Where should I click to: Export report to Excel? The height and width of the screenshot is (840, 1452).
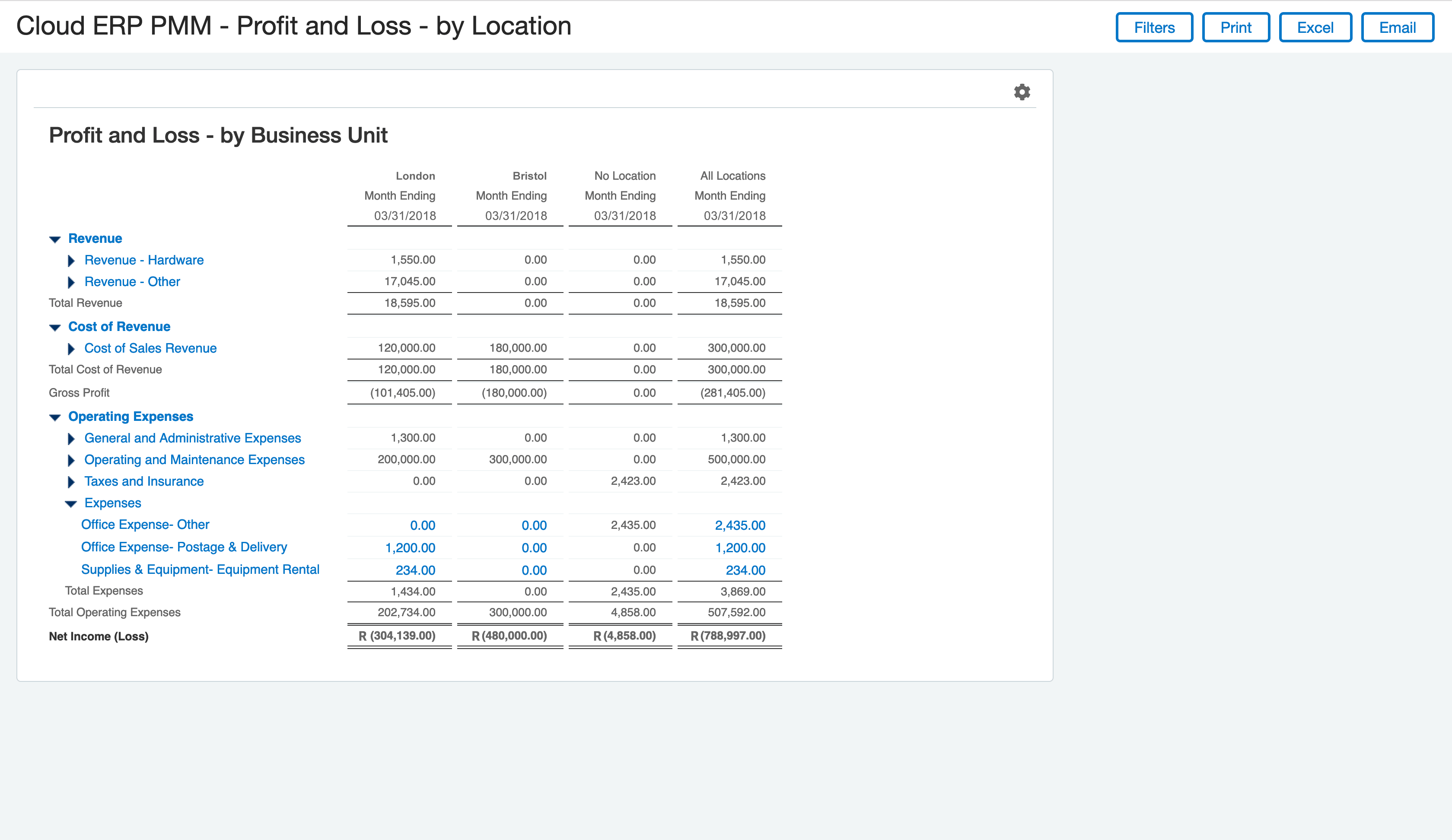(1315, 28)
